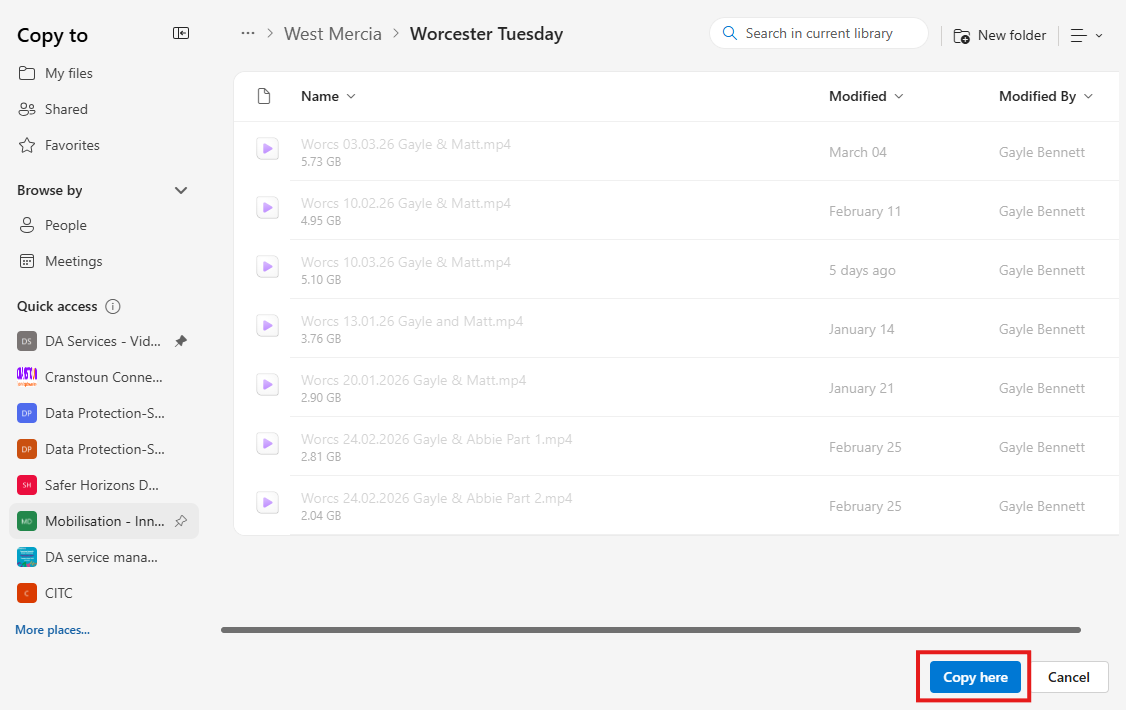Collapse the Copy to navigation pane
The width and height of the screenshot is (1126, 710).
click(181, 33)
